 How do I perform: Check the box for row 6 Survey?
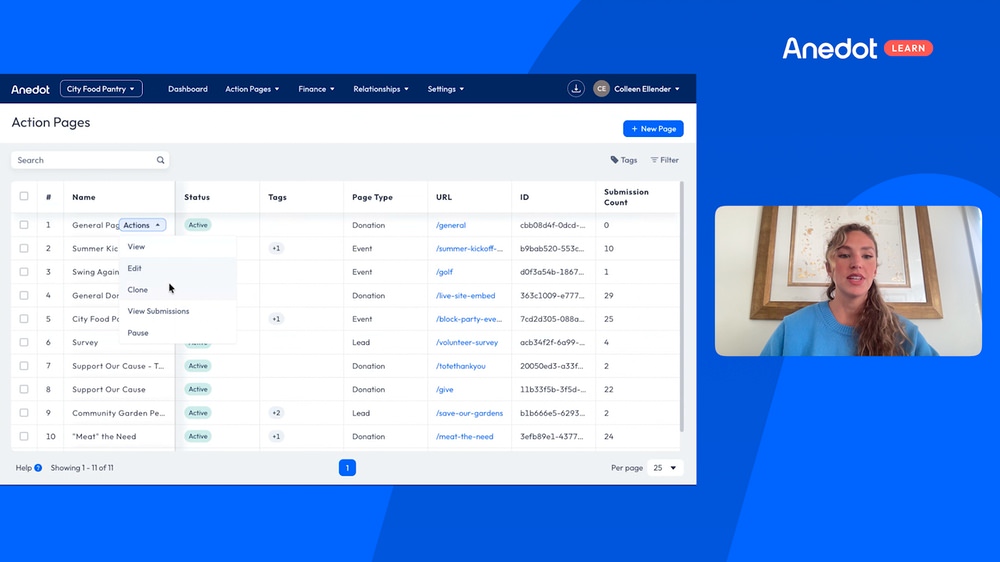pos(24,342)
